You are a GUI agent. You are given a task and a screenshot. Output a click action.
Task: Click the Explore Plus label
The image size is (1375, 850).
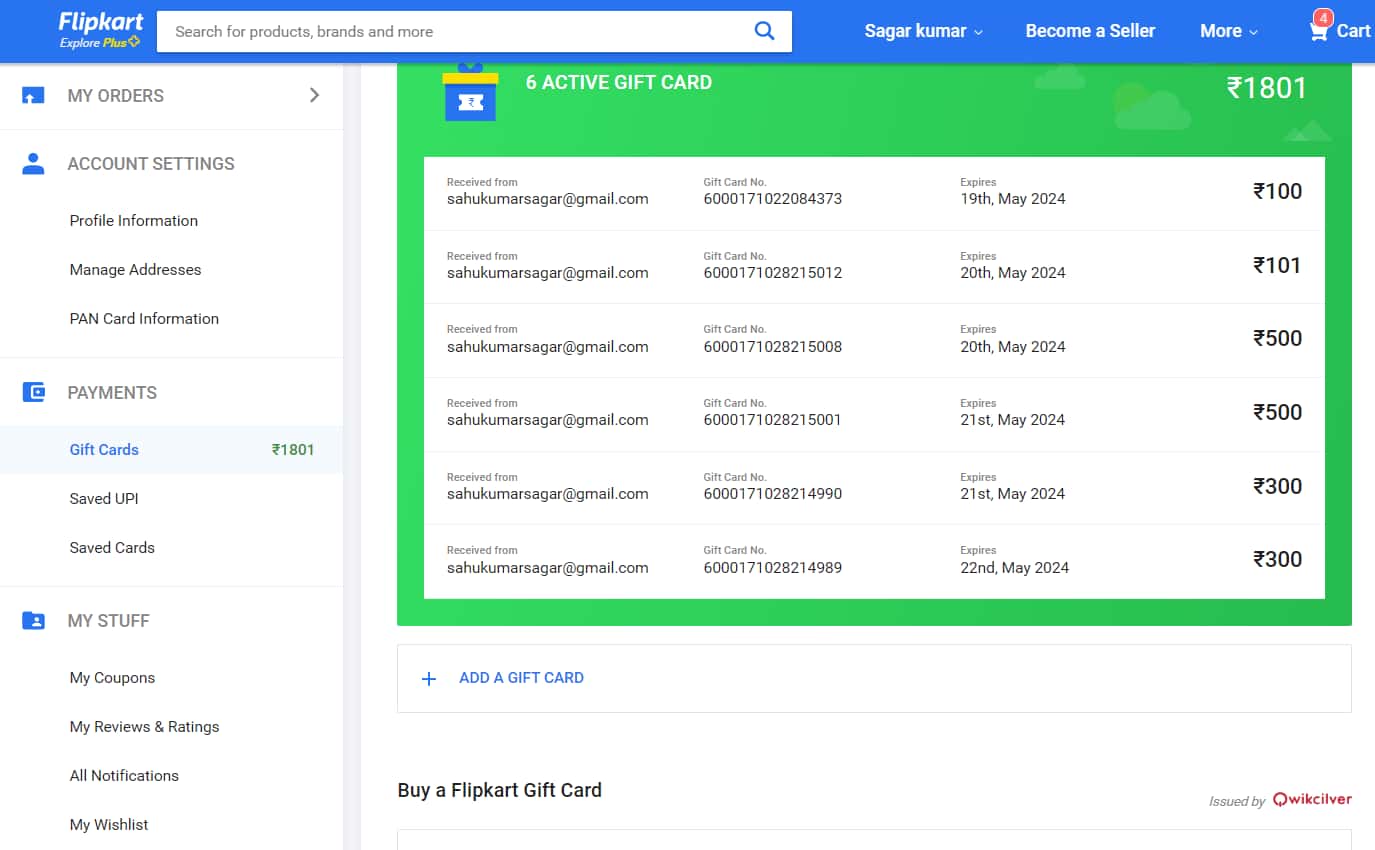pyautogui.click(x=99, y=43)
